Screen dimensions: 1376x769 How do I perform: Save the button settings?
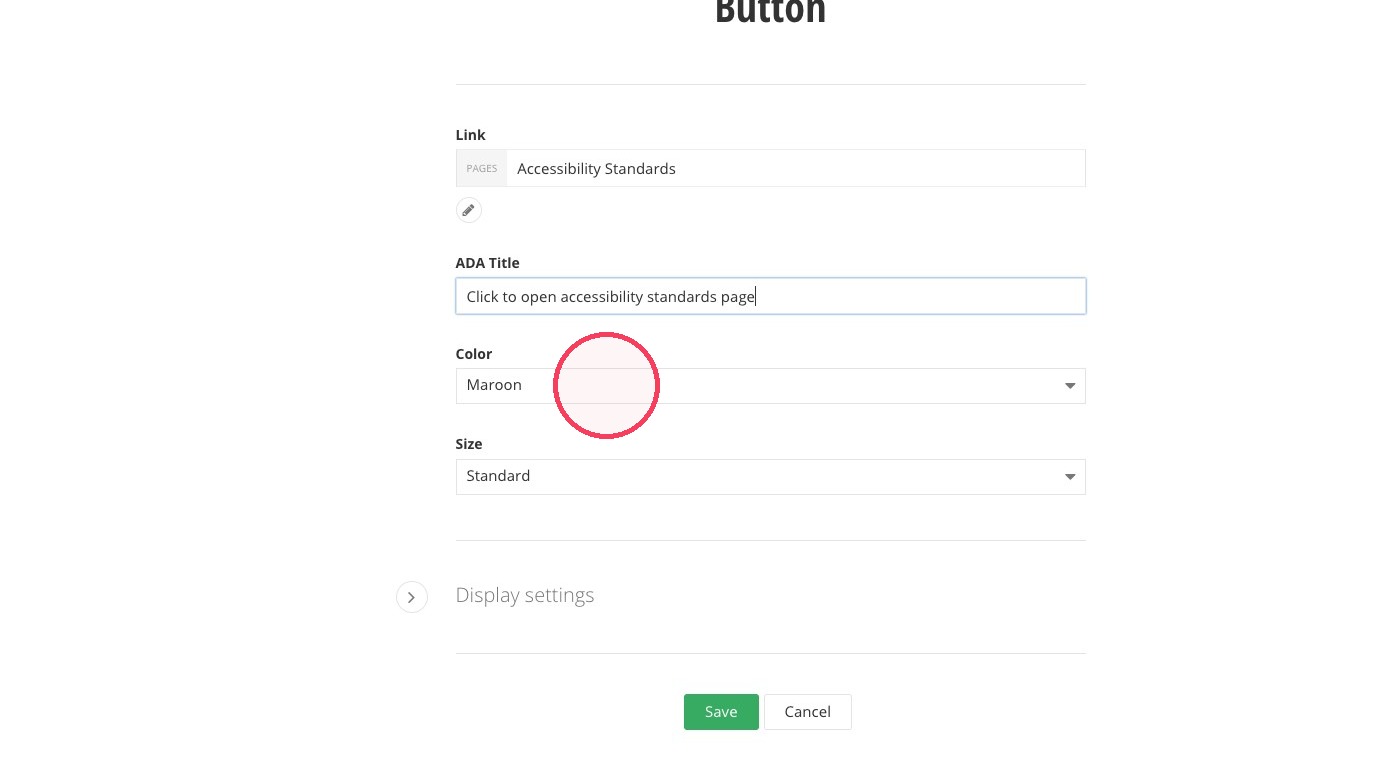tap(721, 712)
